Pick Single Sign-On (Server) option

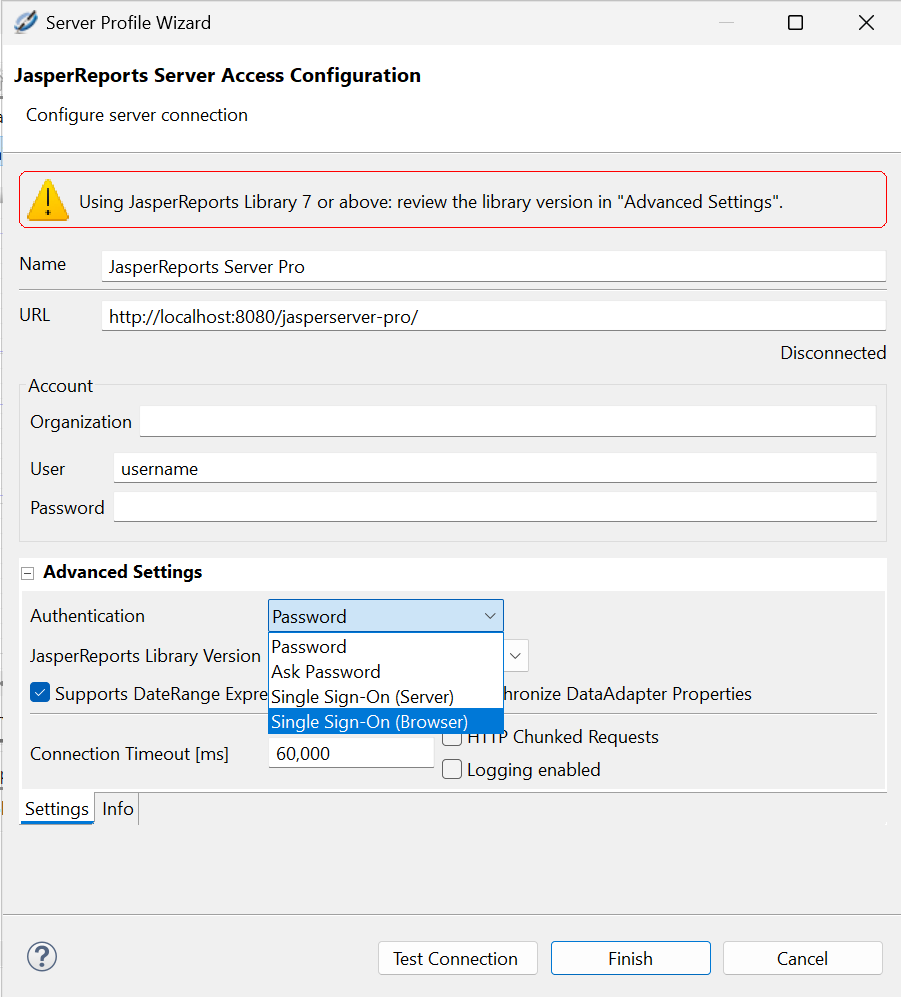(385, 696)
